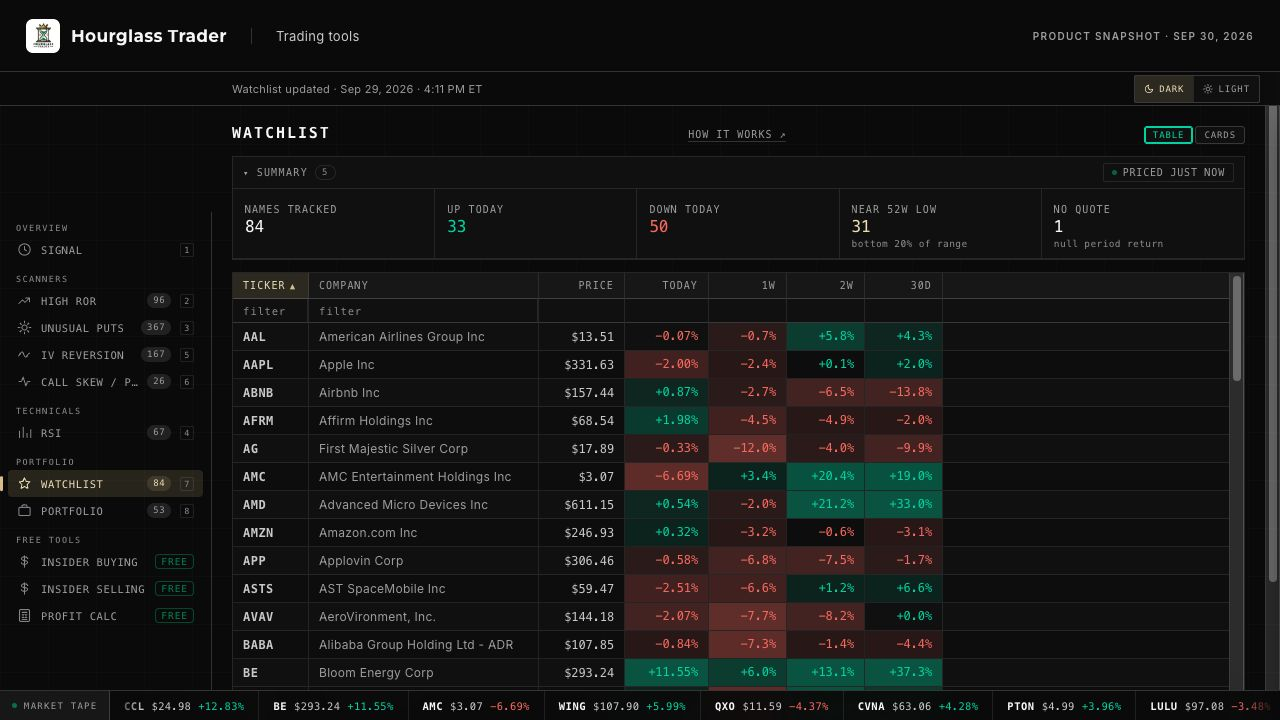Select the Table view toggle

click(1168, 135)
